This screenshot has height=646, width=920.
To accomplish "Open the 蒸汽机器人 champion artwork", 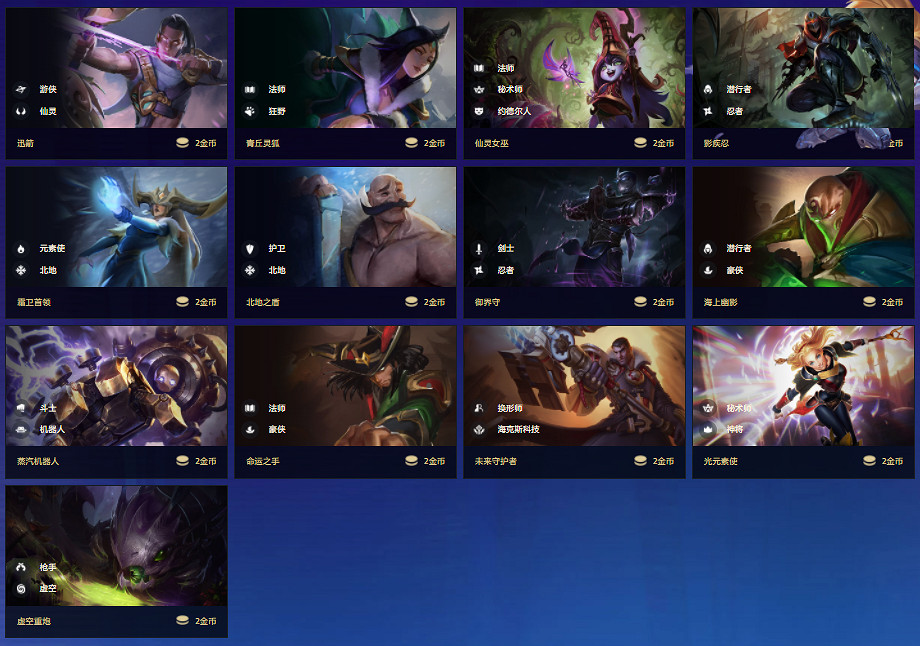I will tap(116, 386).
